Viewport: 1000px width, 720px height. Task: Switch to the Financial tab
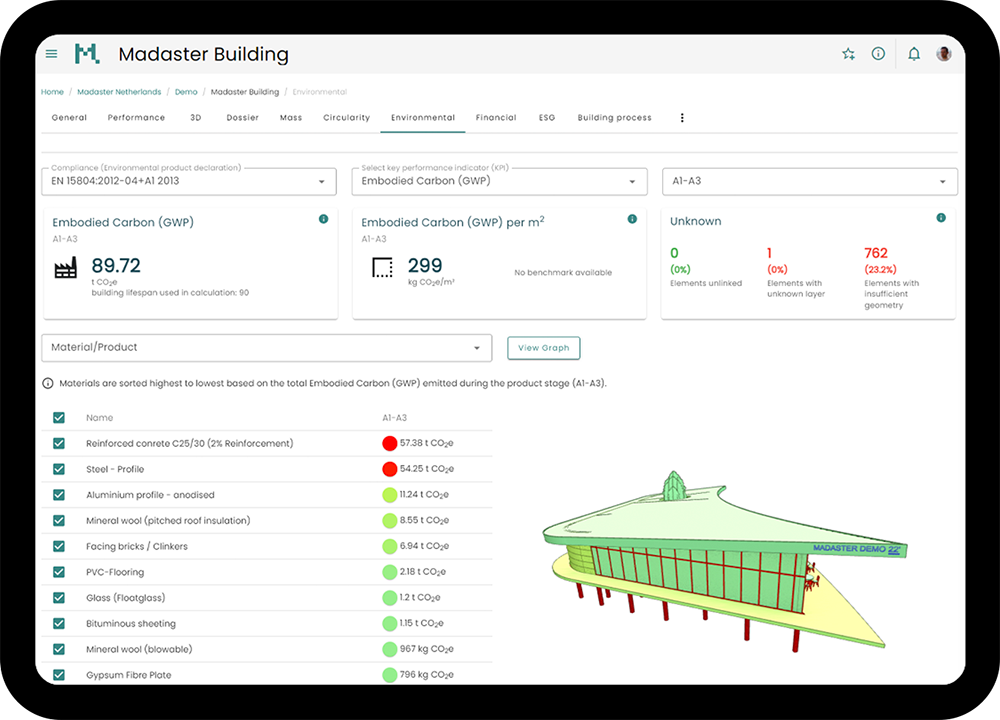click(496, 118)
